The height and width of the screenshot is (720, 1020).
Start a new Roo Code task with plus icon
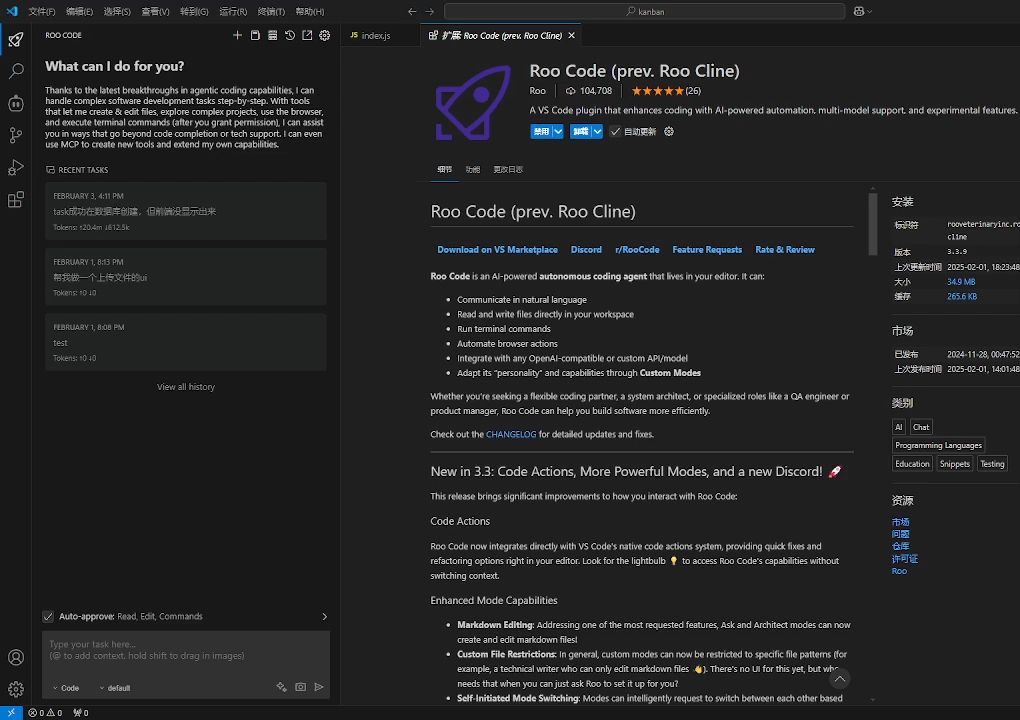pyautogui.click(x=237, y=35)
